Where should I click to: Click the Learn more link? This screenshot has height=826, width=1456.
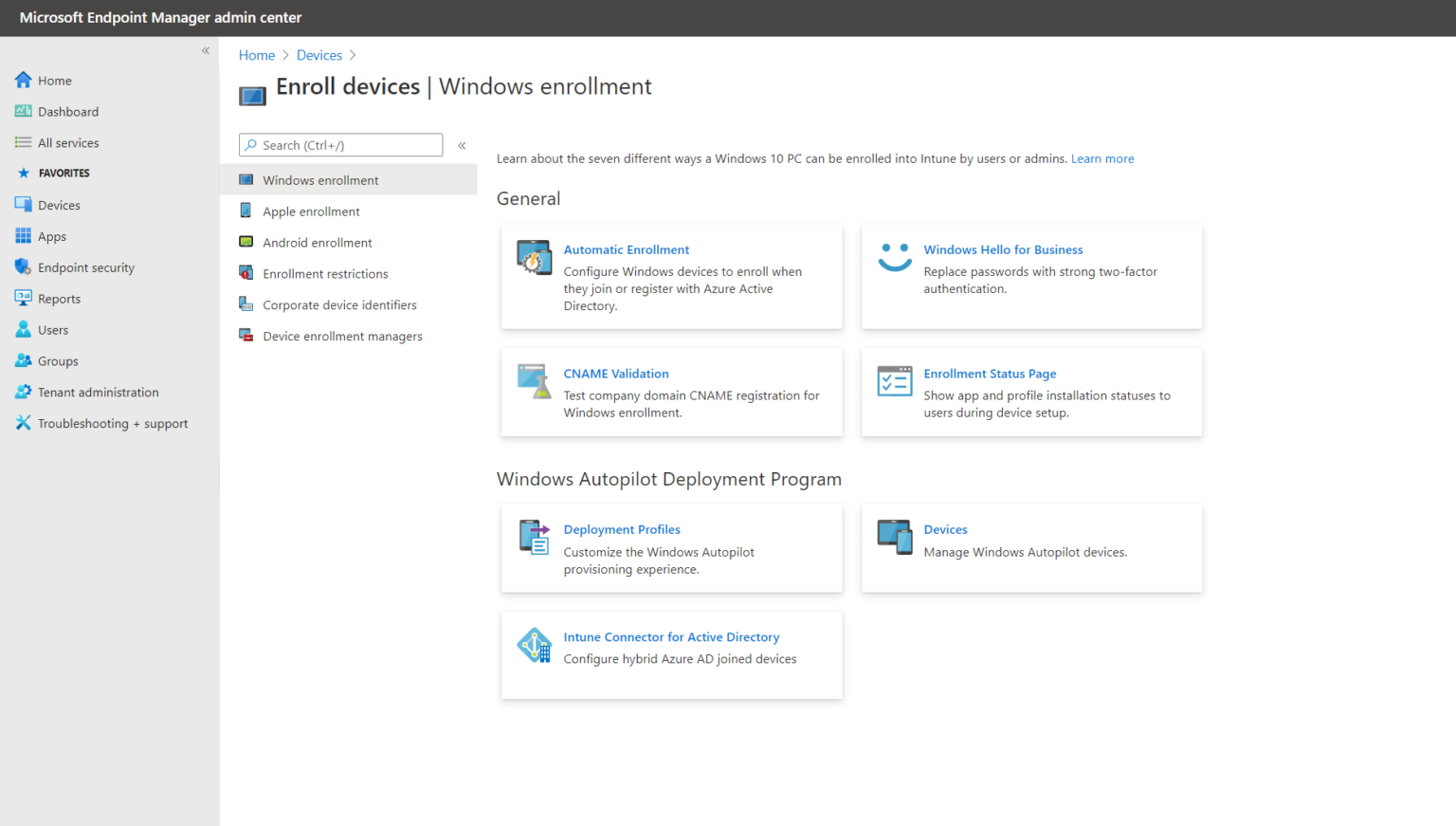tap(1101, 159)
